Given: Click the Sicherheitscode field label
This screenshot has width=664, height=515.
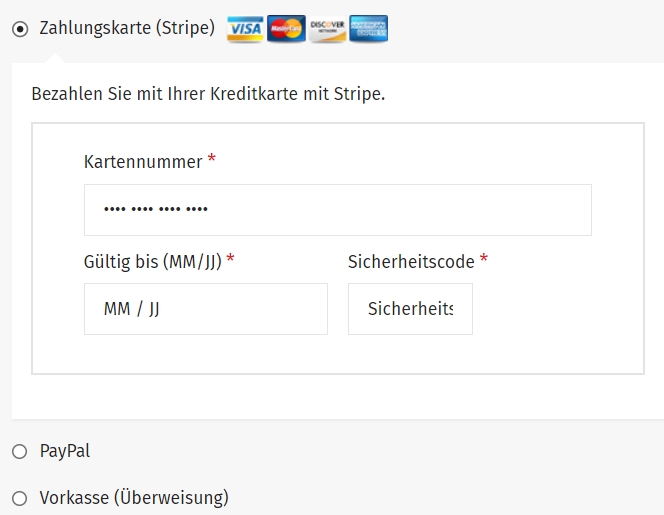Looking at the screenshot, I should click(411, 262).
